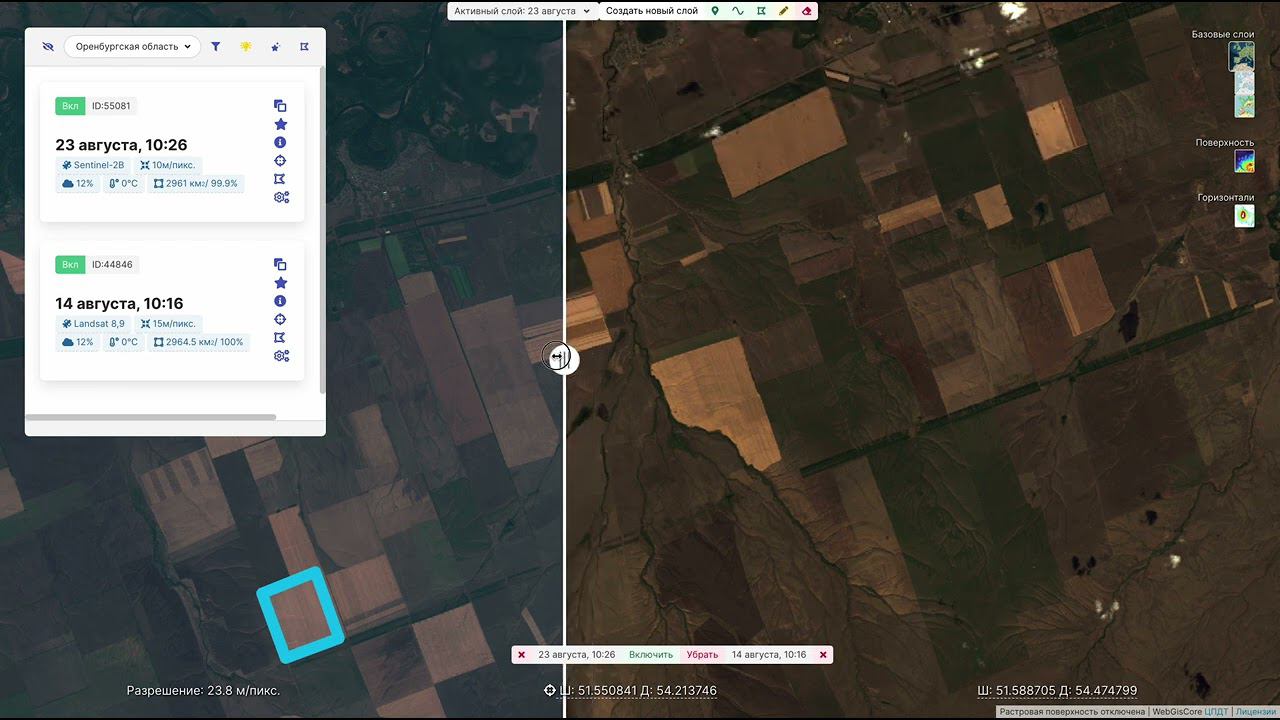The image size is (1280, 720).
Task: Select the first base layer thumbnail
Action: click(1241, 56)
